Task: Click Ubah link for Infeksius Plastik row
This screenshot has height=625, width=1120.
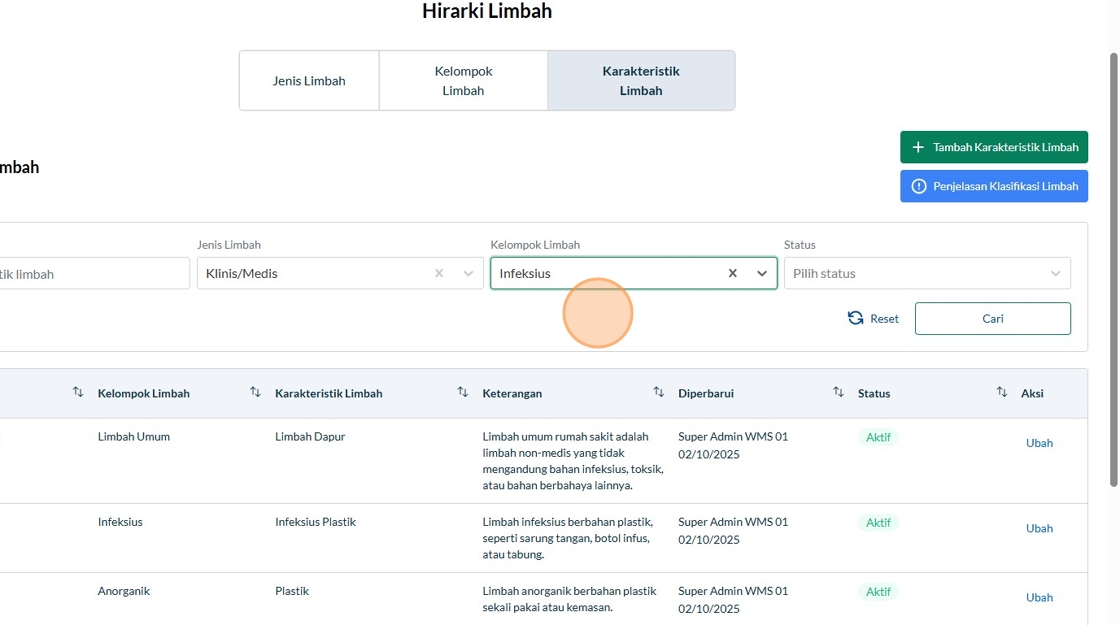Action: [x=1039, y=528]
